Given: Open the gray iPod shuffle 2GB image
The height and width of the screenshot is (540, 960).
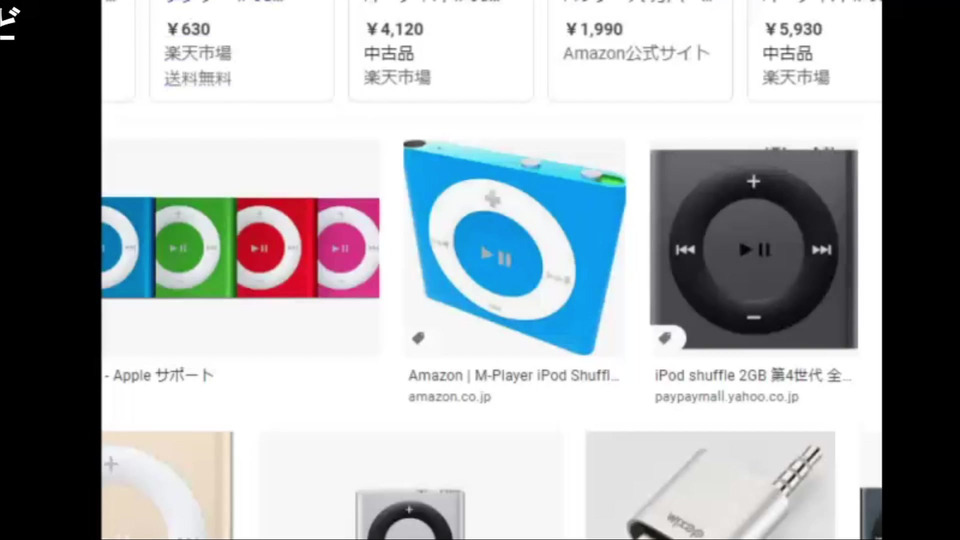Looking at the screenshot, I should click(x=754, y=247).
